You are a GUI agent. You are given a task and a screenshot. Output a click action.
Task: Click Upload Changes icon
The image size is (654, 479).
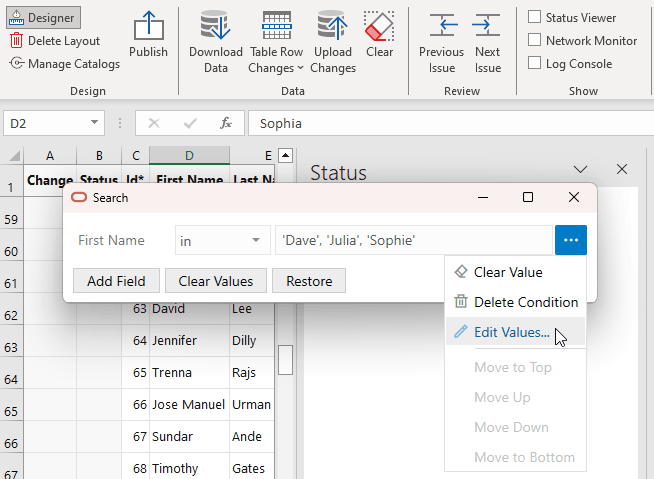tap(333, 26)
